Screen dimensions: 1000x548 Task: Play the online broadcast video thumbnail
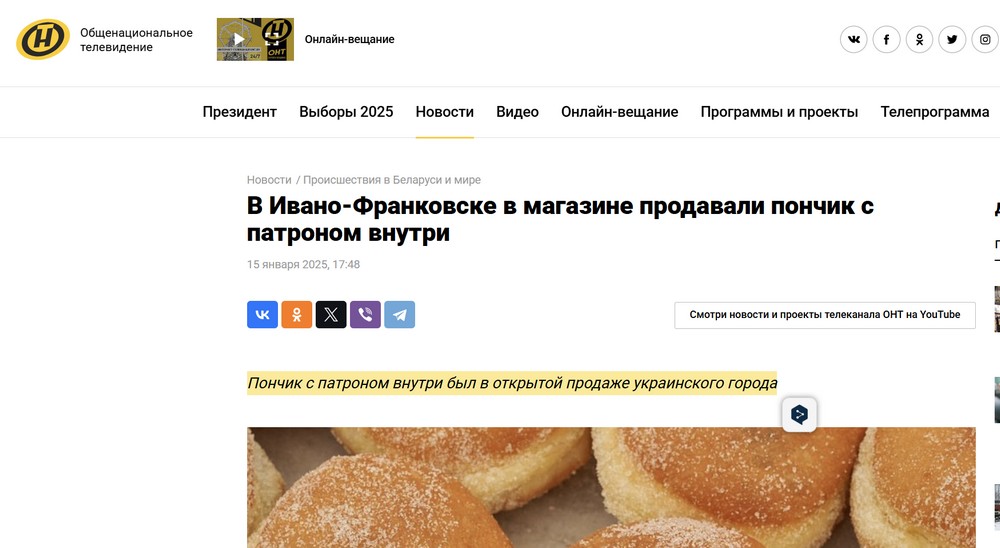pos(255,40)
